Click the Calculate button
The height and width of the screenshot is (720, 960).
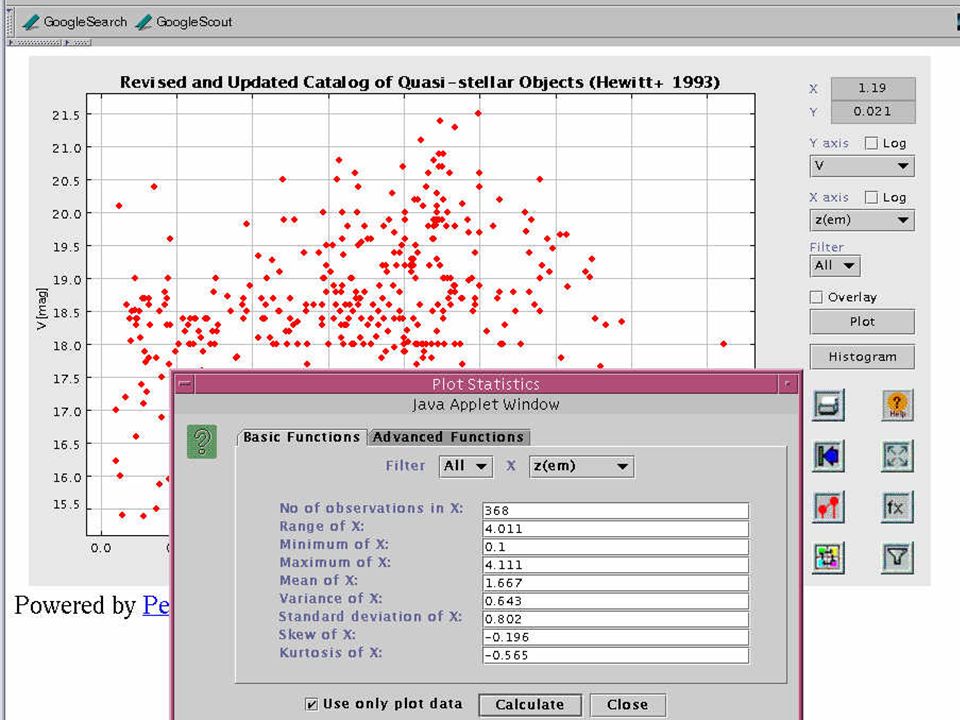tap(530, 705)
